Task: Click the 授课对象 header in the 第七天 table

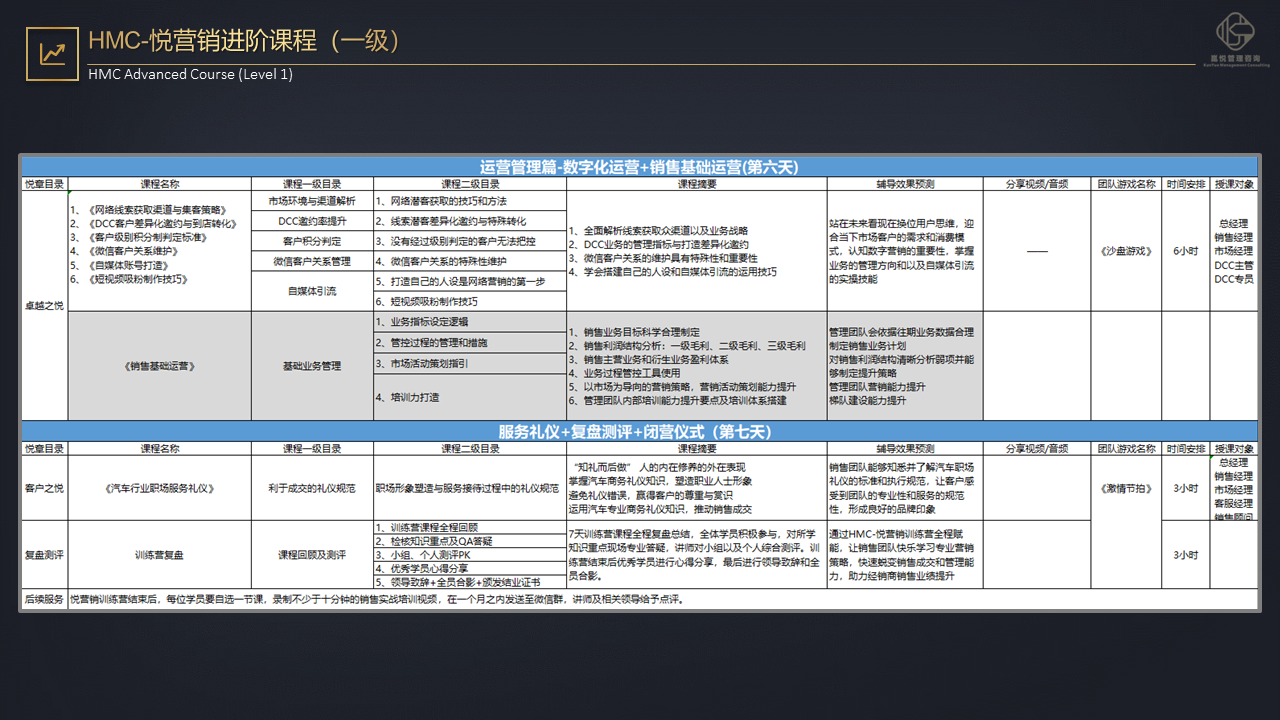Action: coord(1233,449)
